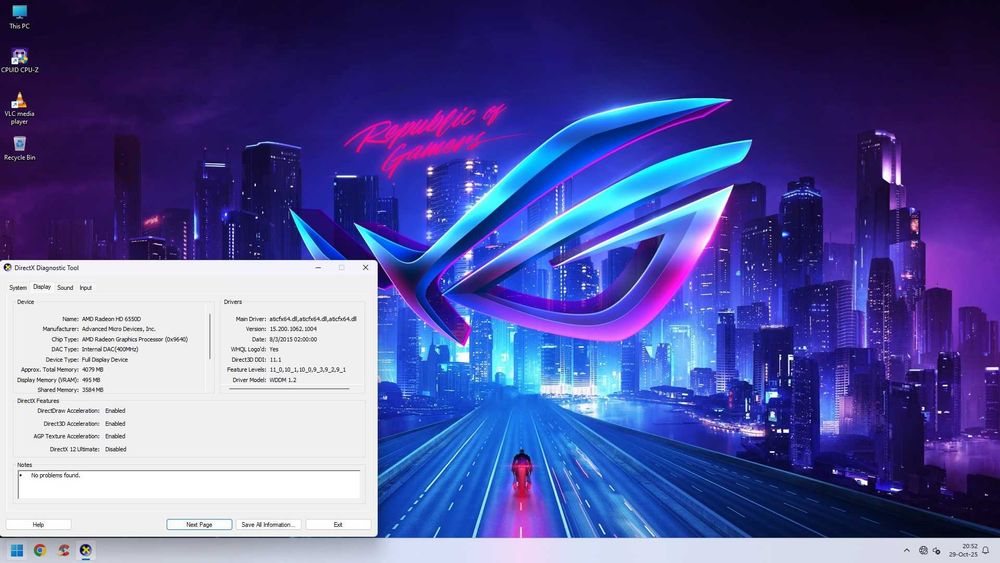The image size is (1000, 563).
Task: Click Feature Levels value 11_0,10_1,10_0
Action: (307, 370)
